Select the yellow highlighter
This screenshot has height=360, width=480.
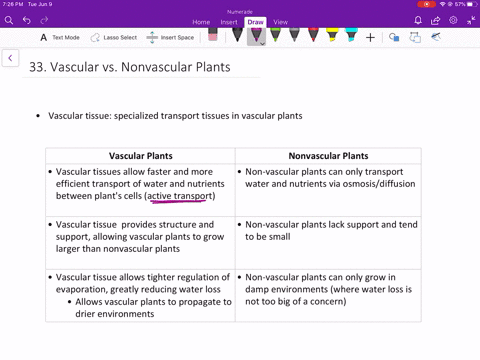(332, 35)
